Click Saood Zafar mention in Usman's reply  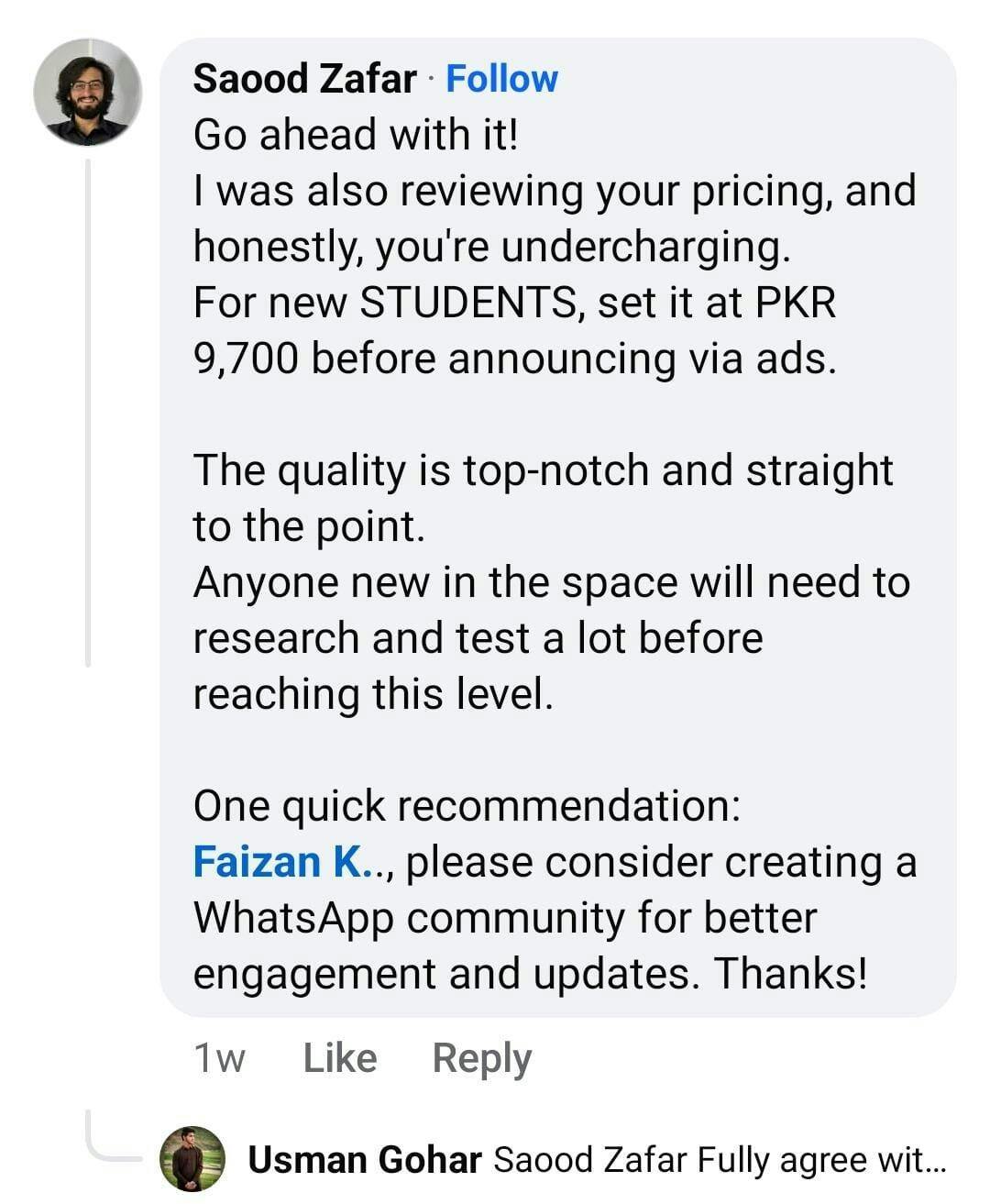pos(590,1160)
